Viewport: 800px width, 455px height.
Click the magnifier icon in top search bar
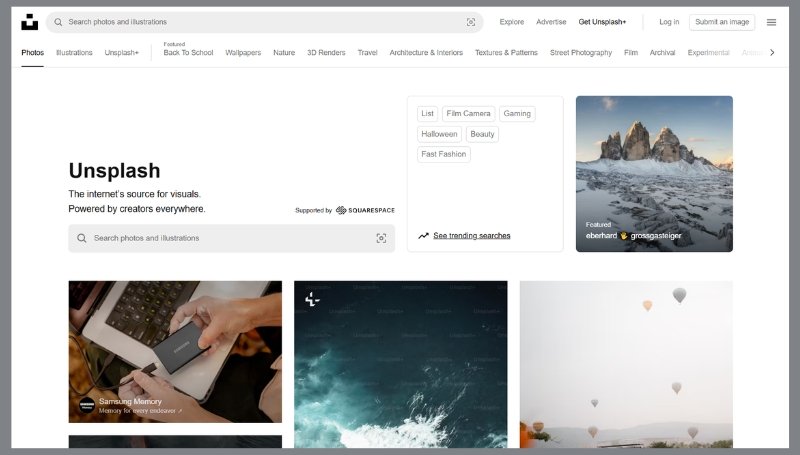[x=58, y=22]
